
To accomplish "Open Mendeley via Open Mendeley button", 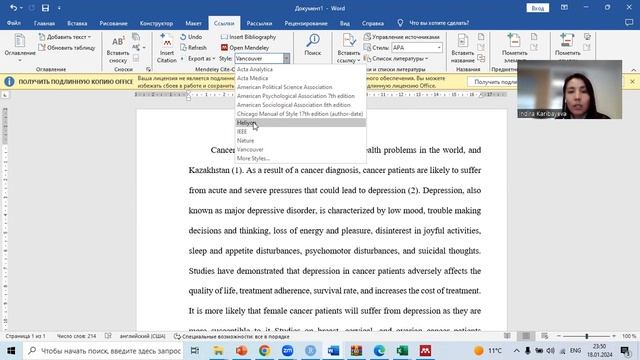I will (x=245, y=47).
